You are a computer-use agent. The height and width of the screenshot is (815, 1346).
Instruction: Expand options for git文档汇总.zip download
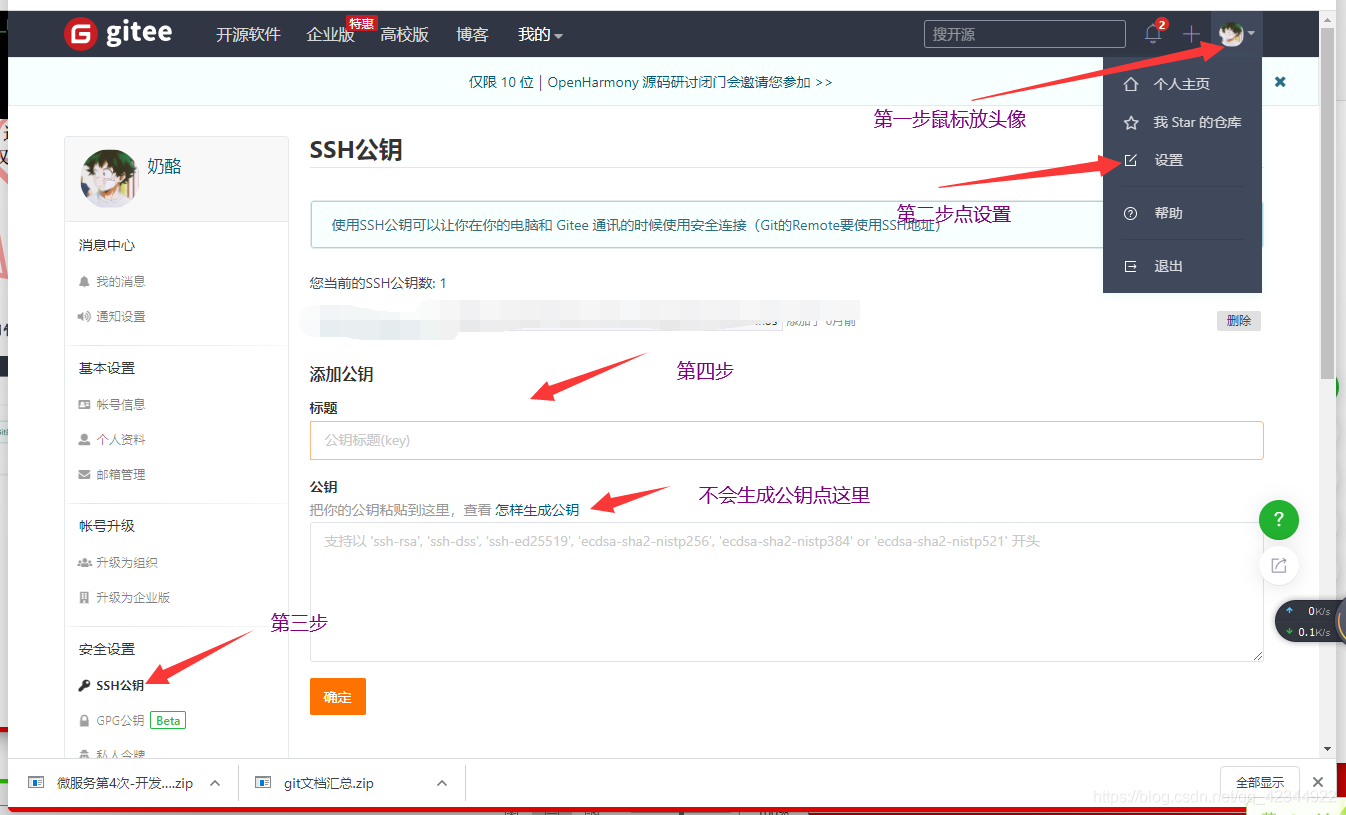pos(441,782)
